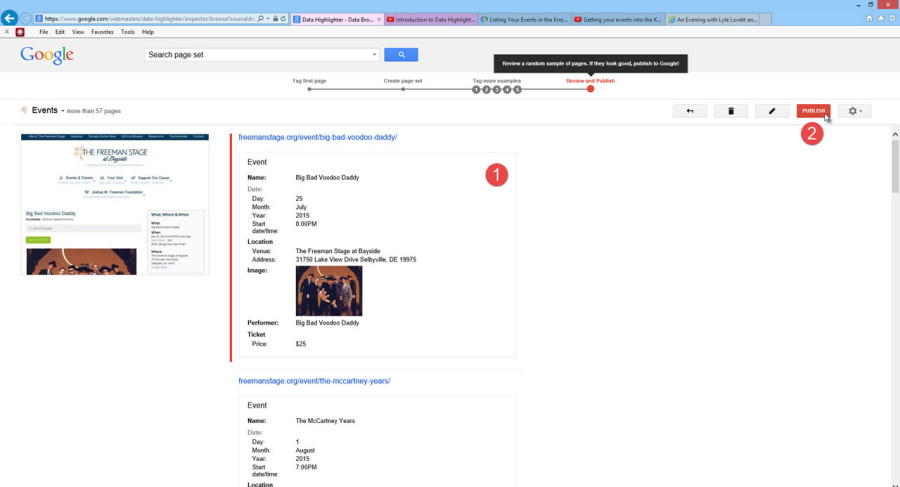The image size is (900, 487).
Task: Click the 'August' month value
Action: click(x=305, y=450)
